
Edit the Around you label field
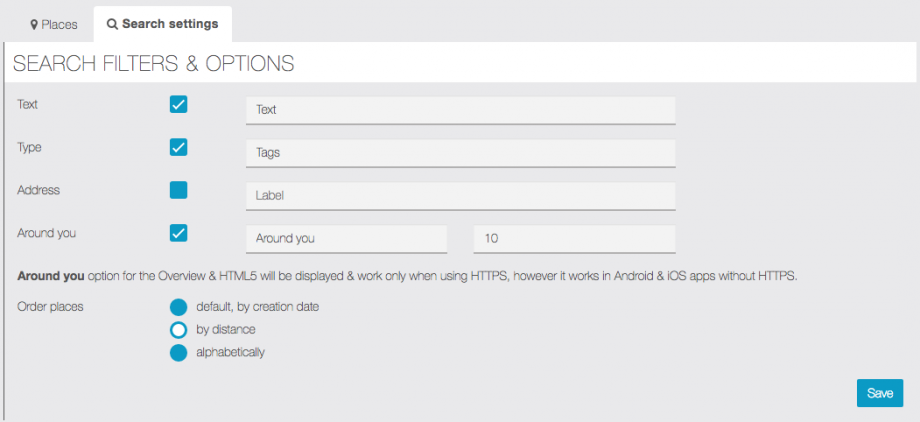click(346, 239)
